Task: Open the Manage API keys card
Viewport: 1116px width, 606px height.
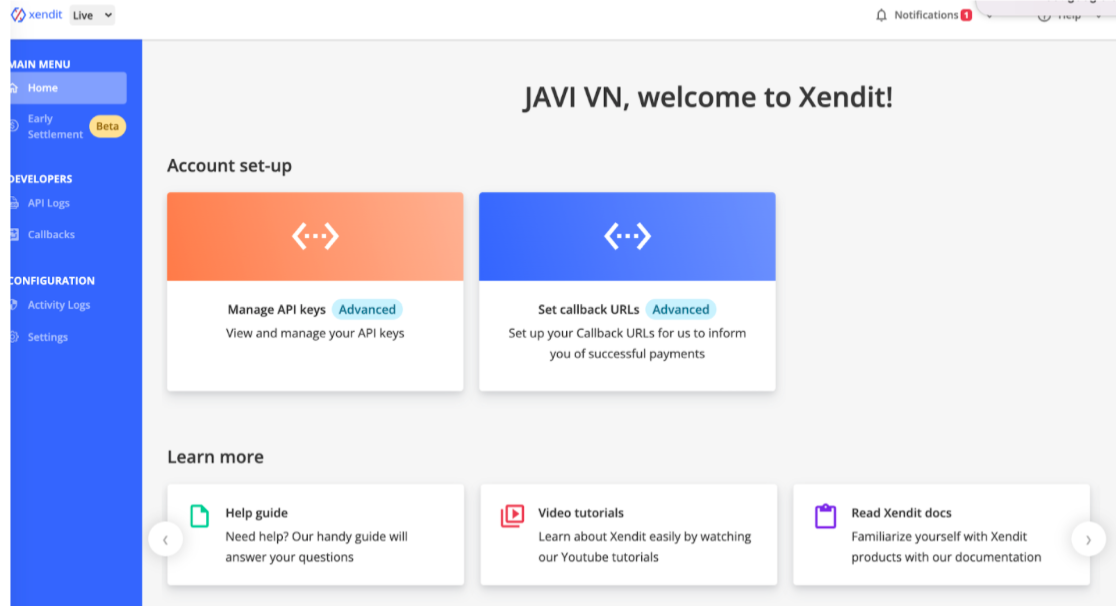Action: tap(315, 291)
